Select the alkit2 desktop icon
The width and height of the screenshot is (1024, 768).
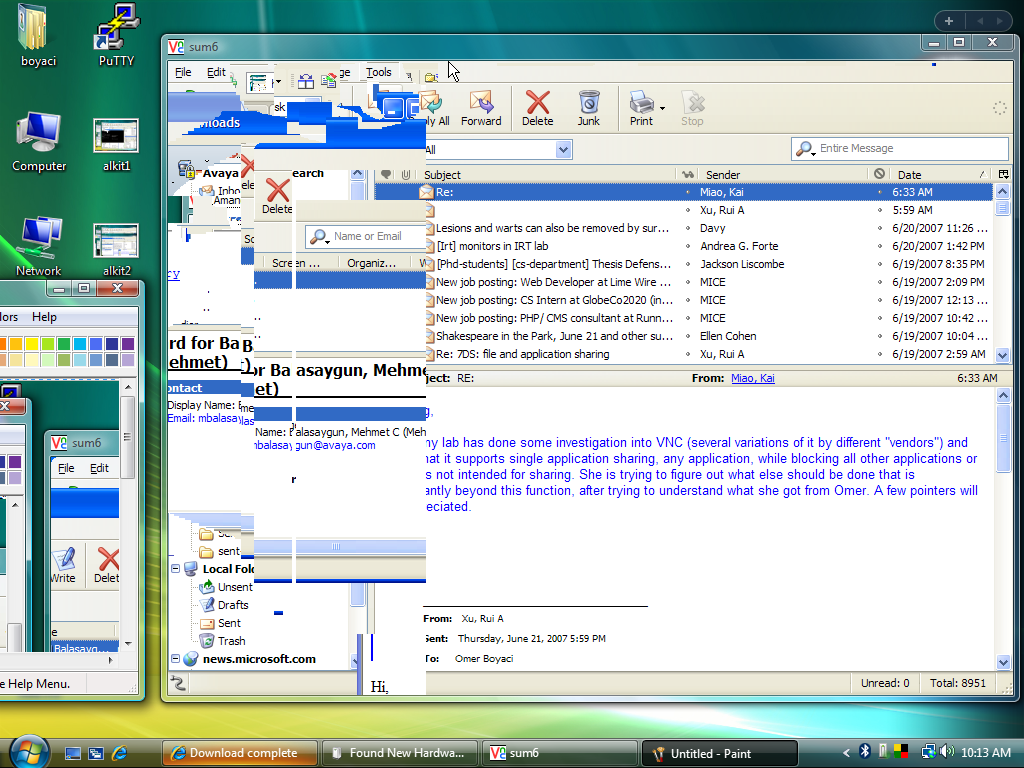[x=116, y=249]
